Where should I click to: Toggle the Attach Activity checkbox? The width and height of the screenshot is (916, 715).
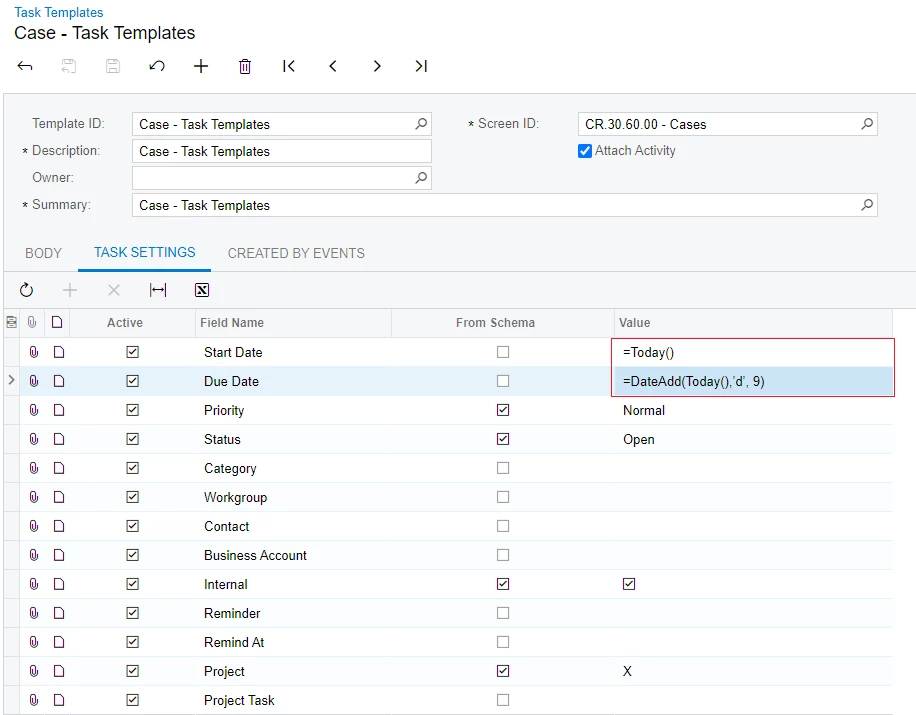585,151
